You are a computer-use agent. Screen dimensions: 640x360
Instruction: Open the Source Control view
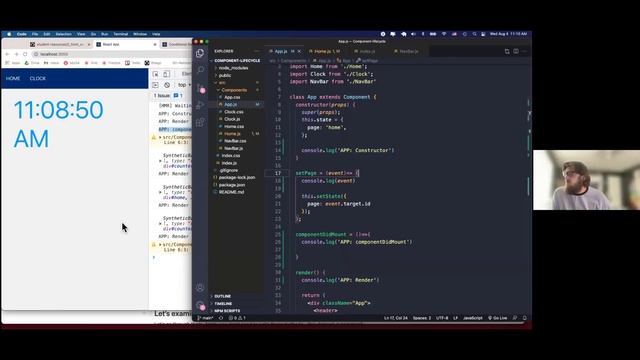click(x=200, y=87)
